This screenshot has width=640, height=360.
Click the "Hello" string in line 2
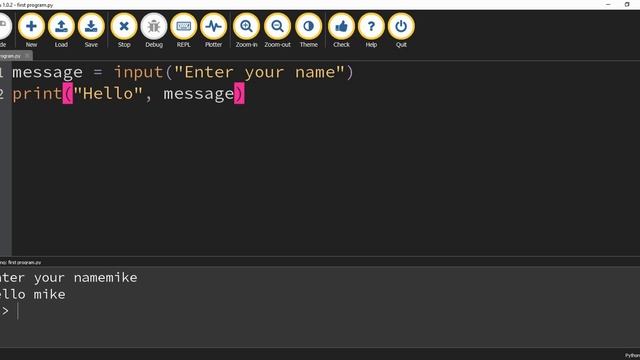[108, 93]
